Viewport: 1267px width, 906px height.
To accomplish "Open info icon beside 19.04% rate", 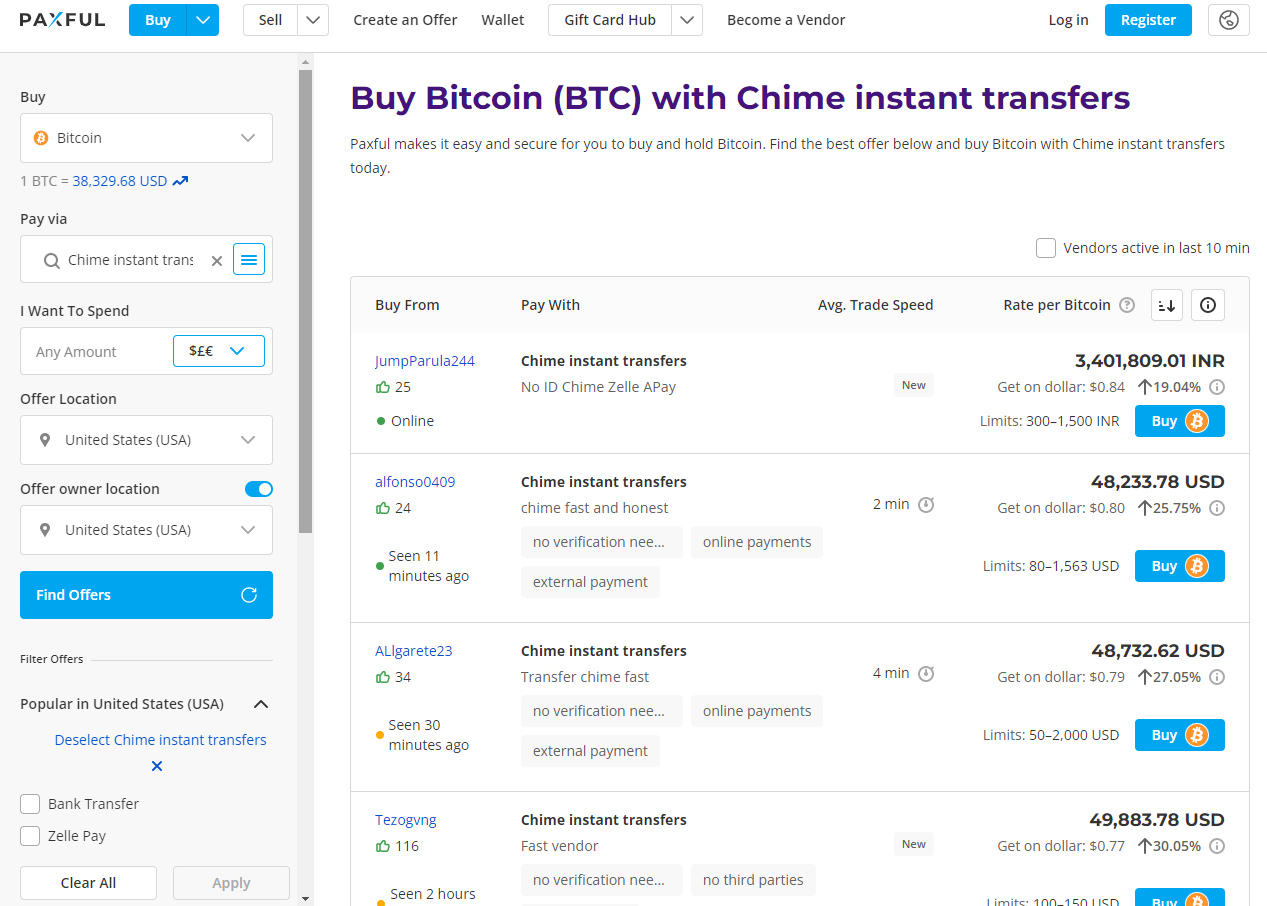I will click(x=1217, y=387).
